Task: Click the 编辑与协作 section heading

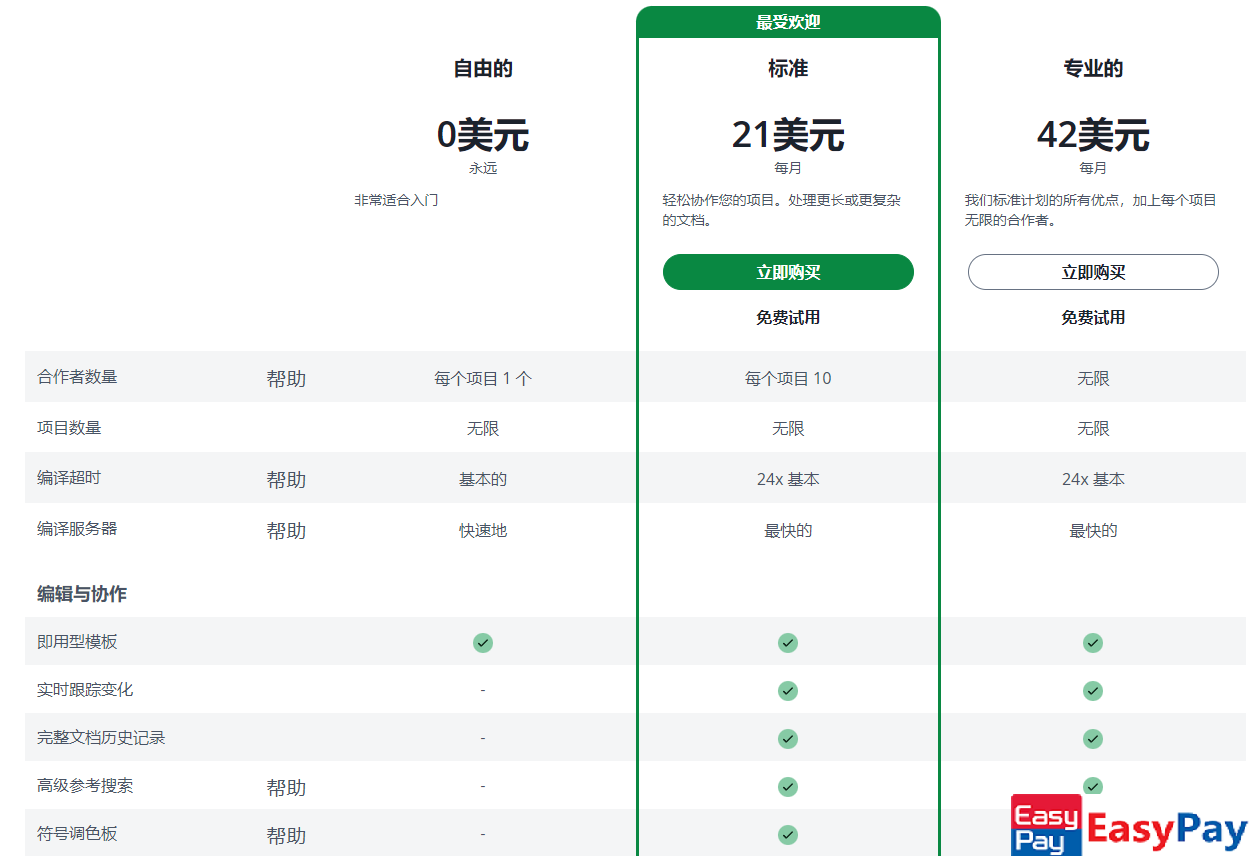Action: tap(82, 594)
